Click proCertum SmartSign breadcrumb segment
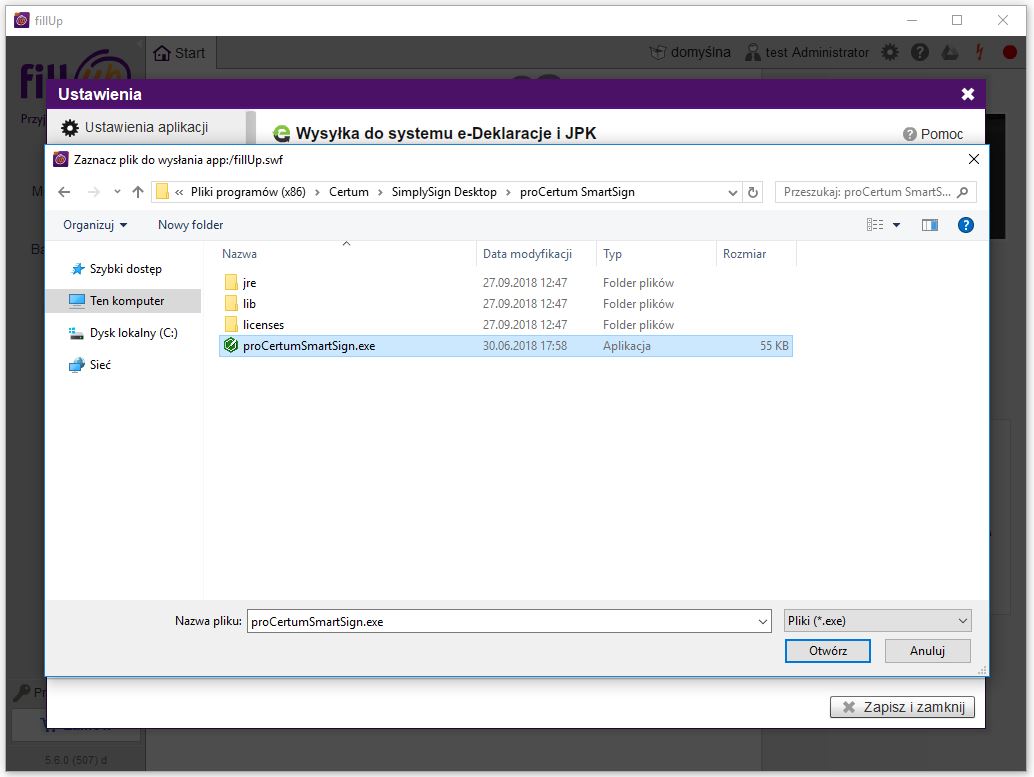This screenshot has width=1034, height=777. point(577,192)
